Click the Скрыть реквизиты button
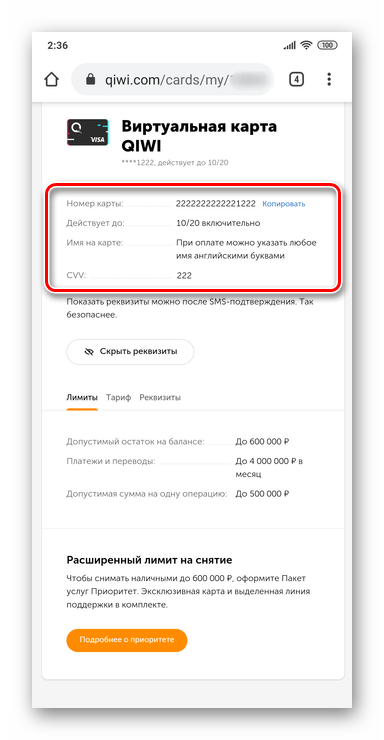The image size is (384, 740). [130, 352]
